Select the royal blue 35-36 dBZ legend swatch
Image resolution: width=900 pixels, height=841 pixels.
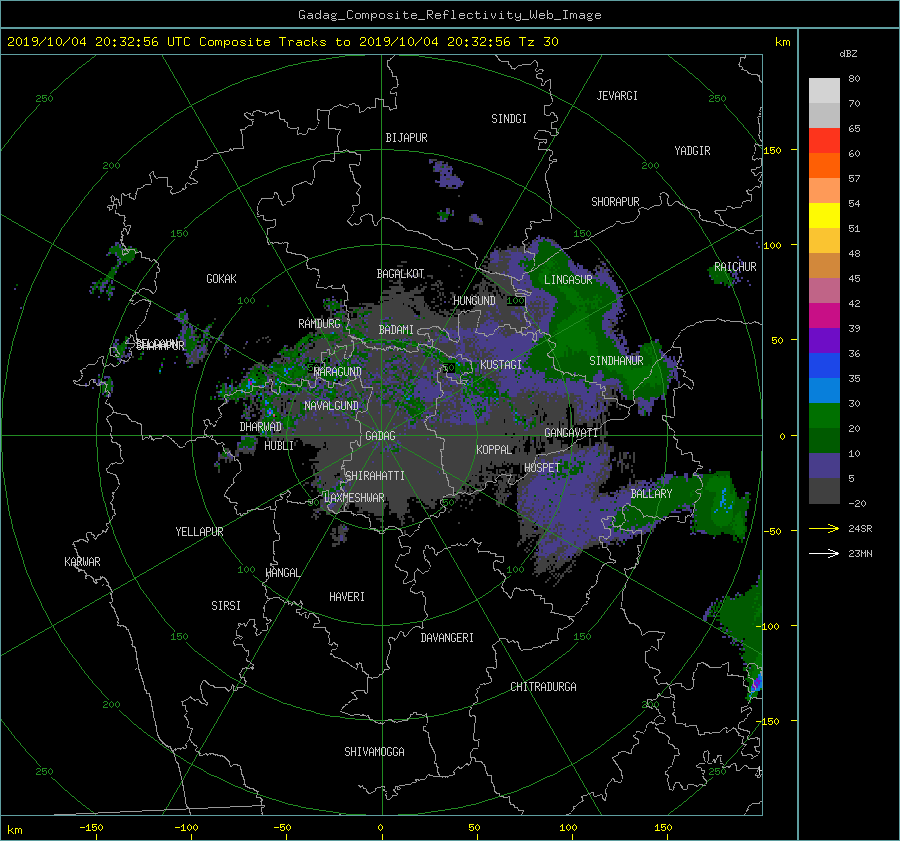click(x=824, y=366)
